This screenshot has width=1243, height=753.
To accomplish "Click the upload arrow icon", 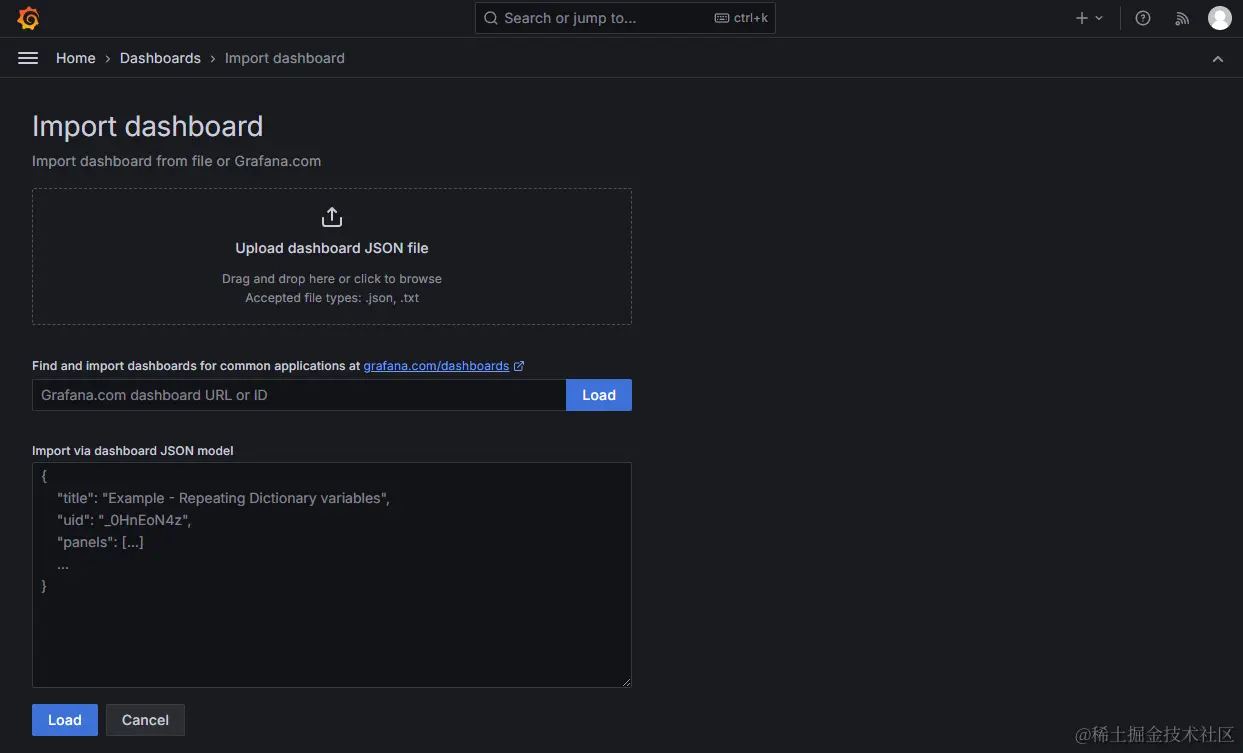I will click(332, 217).
